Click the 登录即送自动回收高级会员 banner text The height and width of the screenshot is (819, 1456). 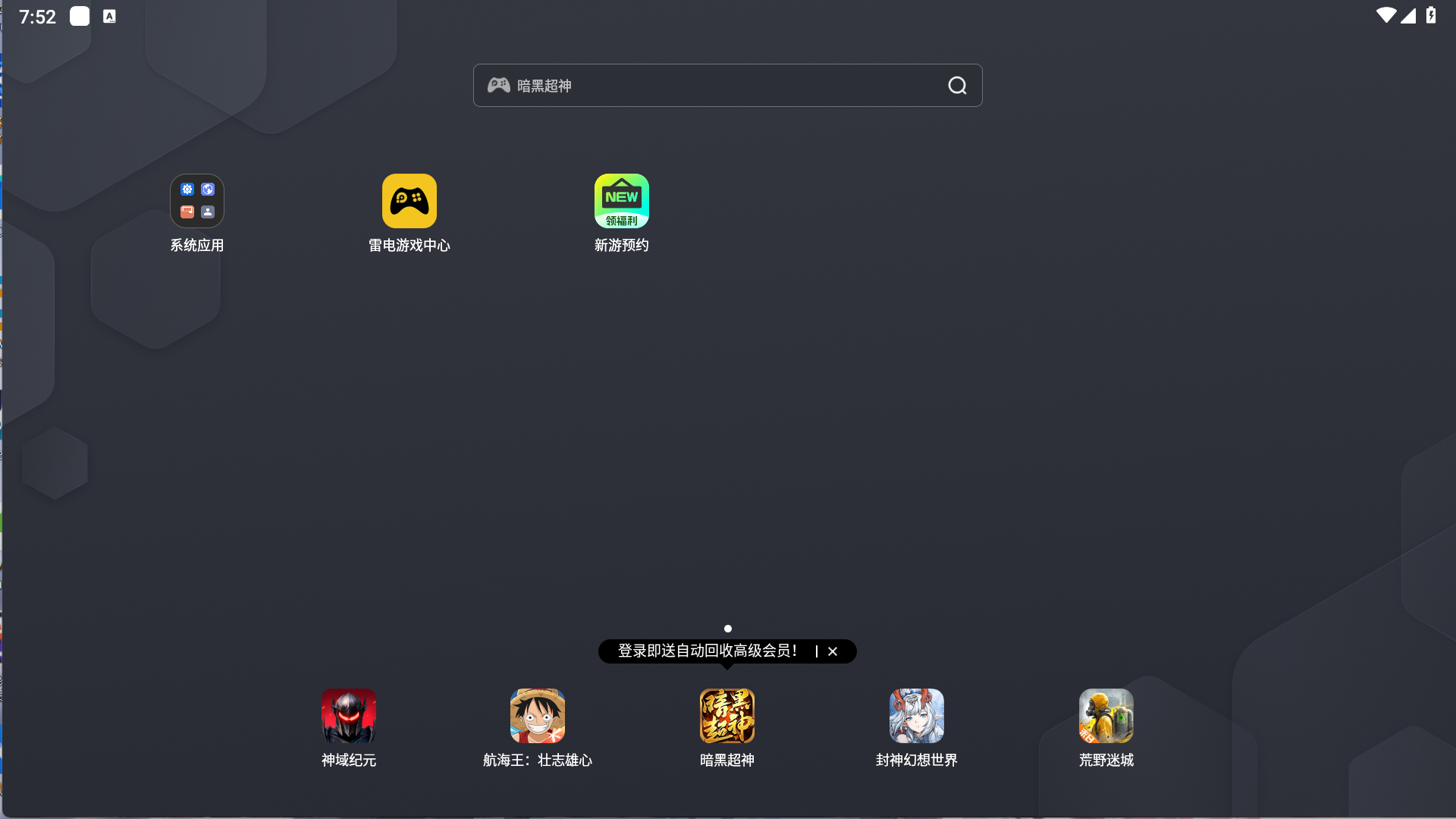pos(707,651)
